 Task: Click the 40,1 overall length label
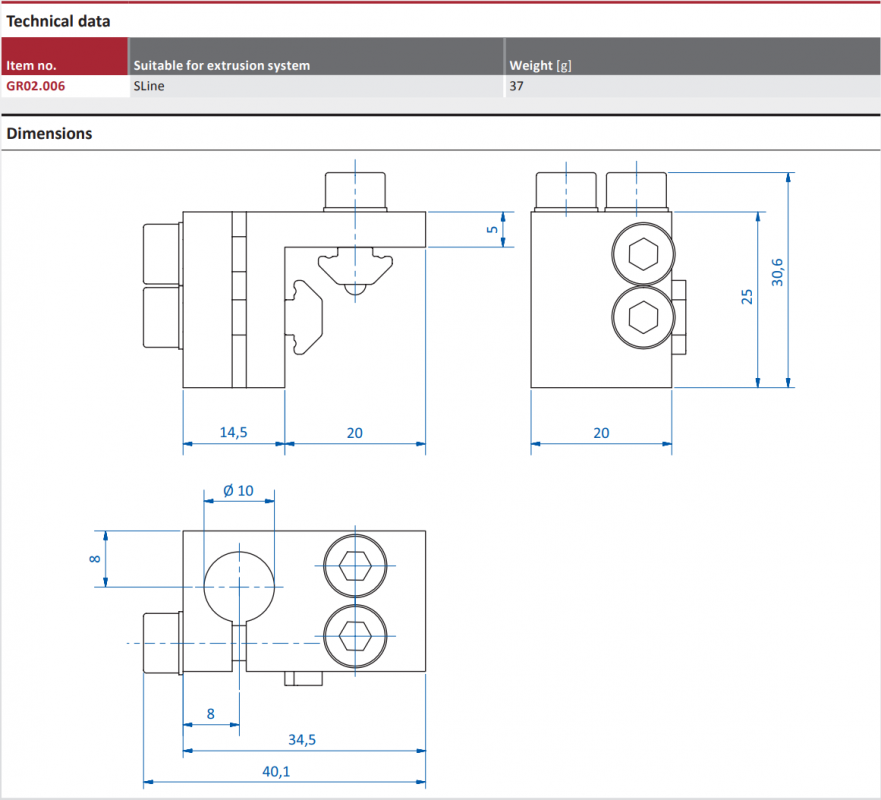point(276,771)
